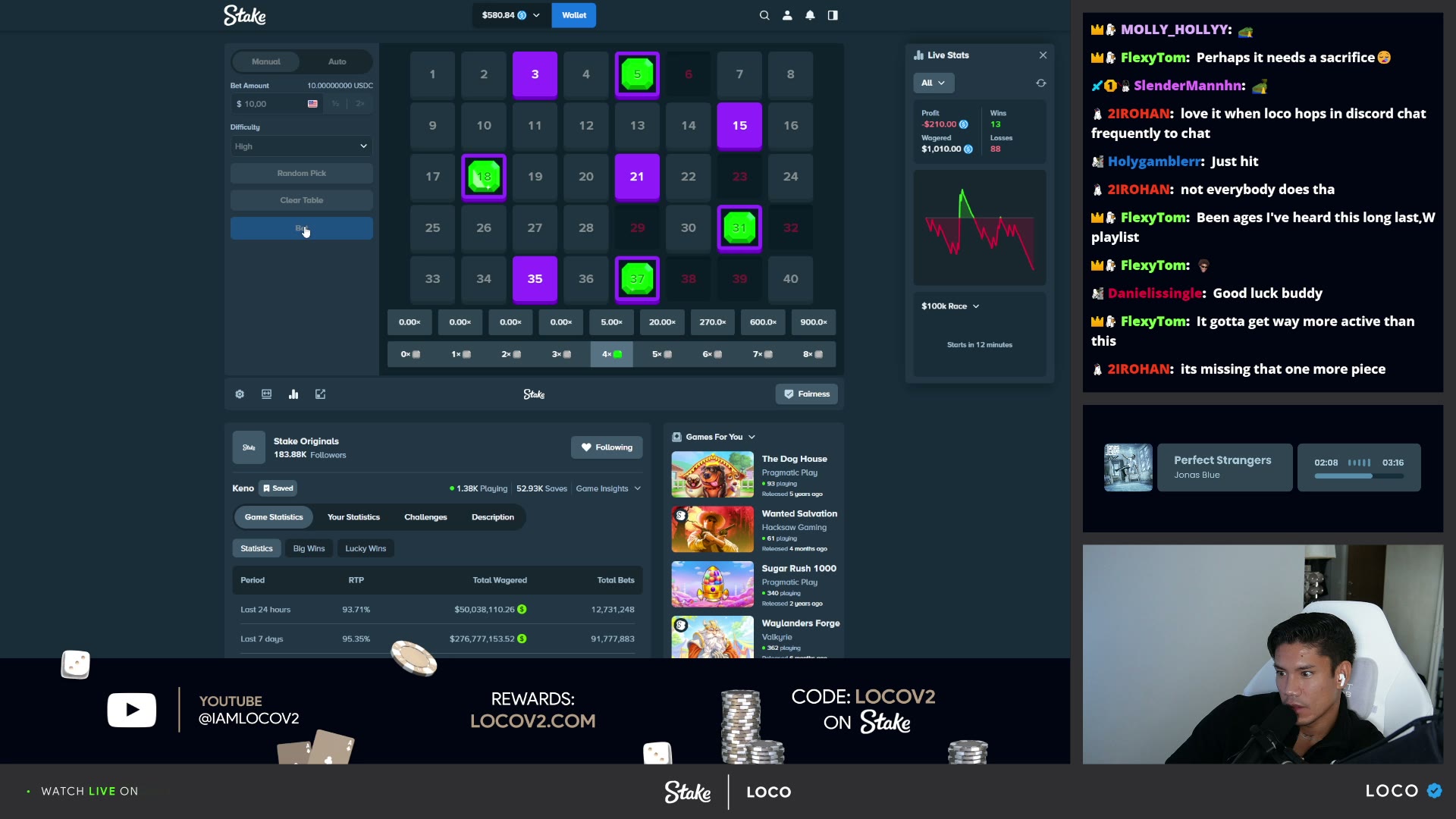Open the user profile icon
Viewport: 1456px width, 819px height.
point(787,15)
